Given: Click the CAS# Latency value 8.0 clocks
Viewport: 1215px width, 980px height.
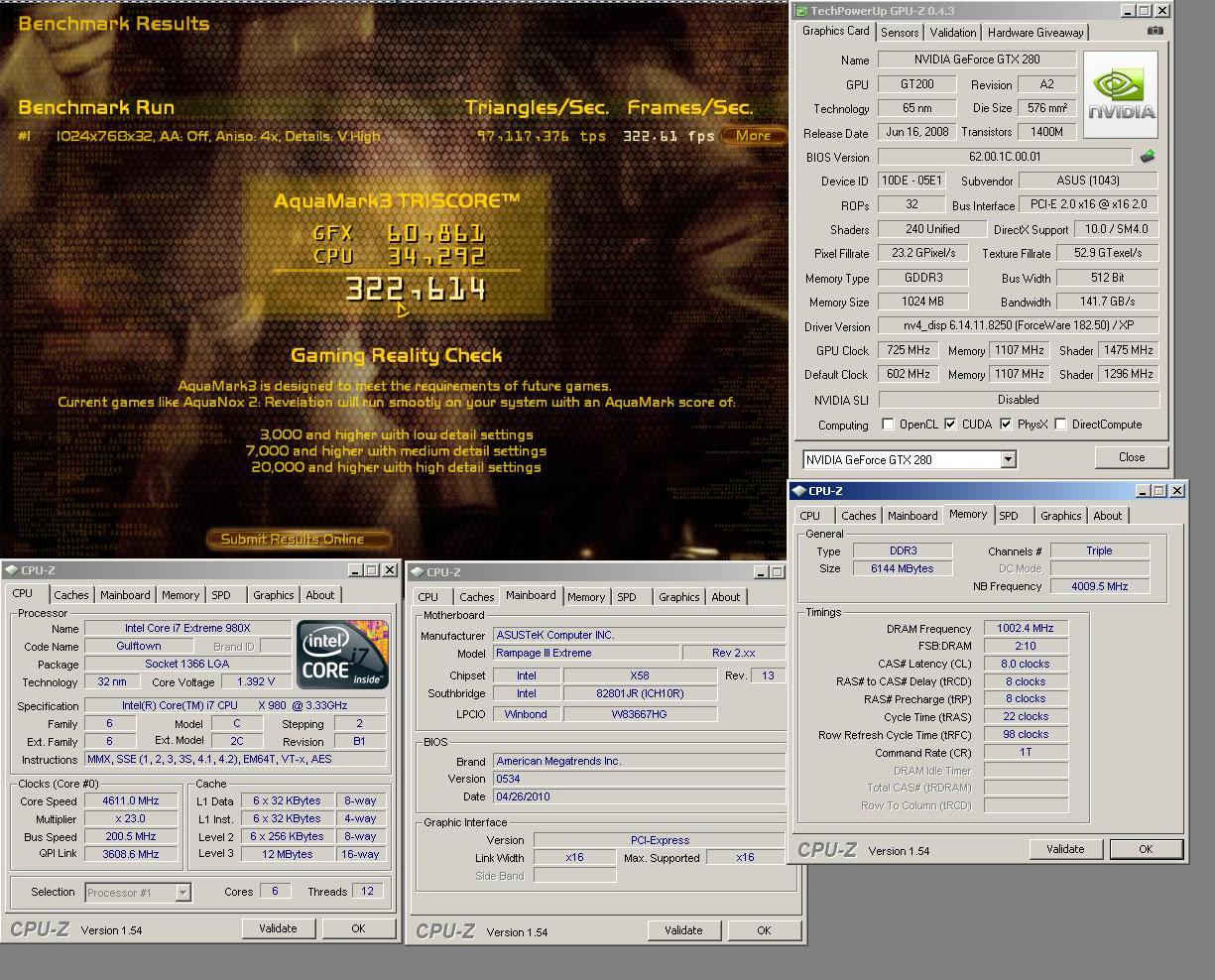Looking at the screenshot, I should 1026,664.
